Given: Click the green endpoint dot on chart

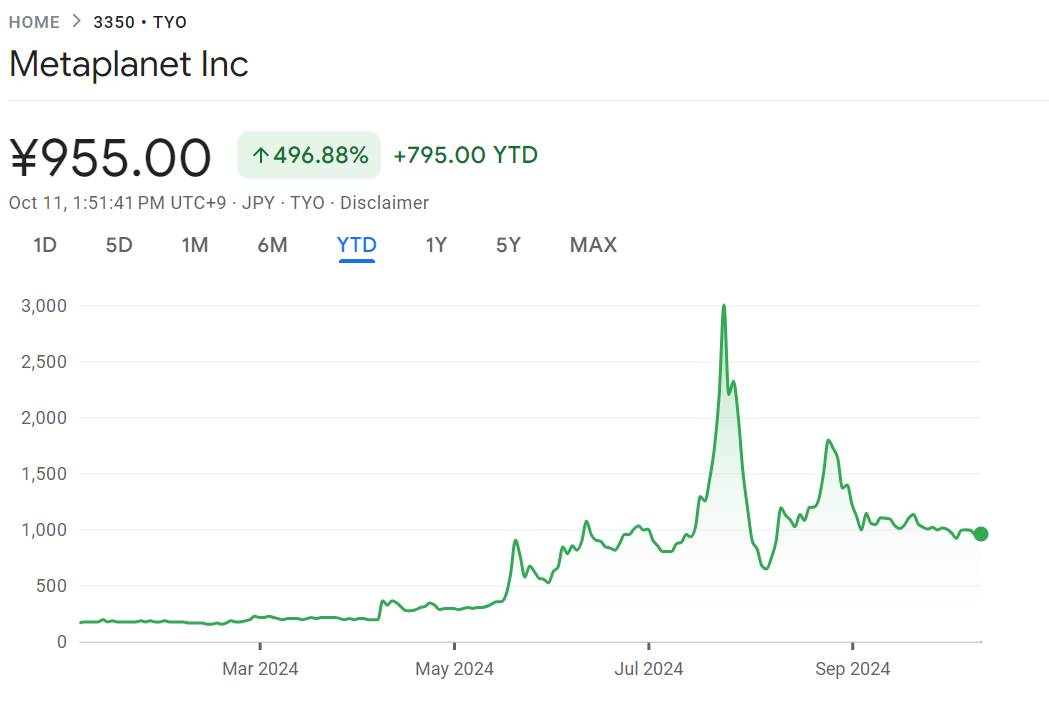Looking at the screenshot, I should pos(981,534).
